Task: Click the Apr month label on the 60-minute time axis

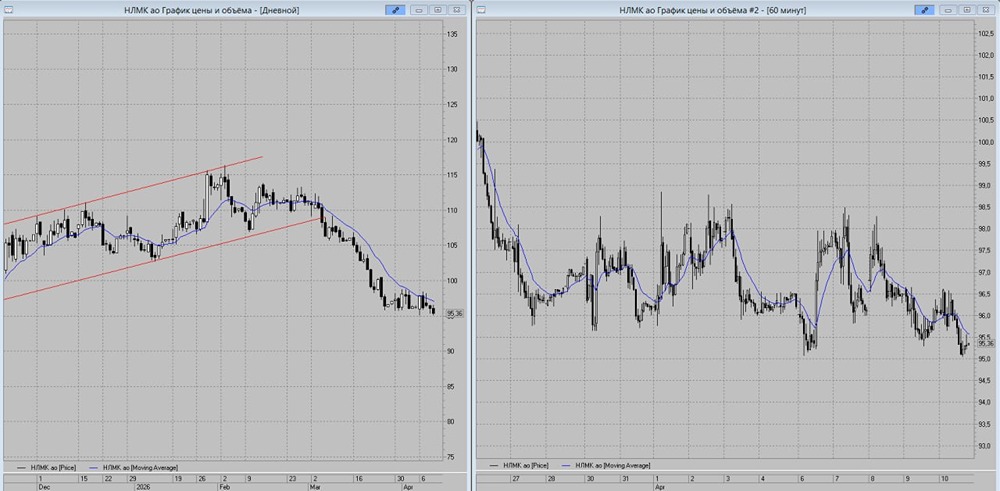Action: [660, 486]
